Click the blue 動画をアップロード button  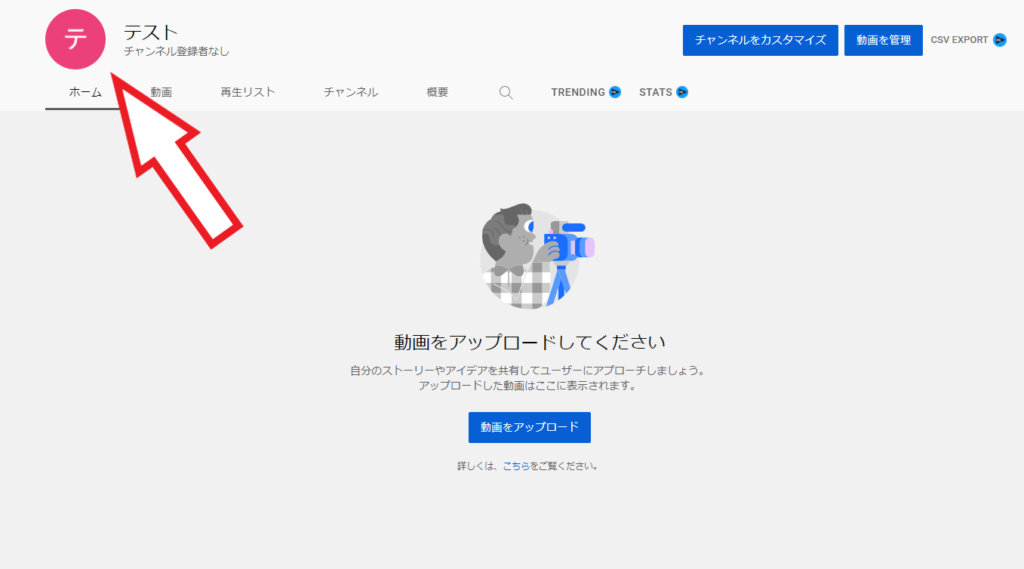(x=529, y=427)
